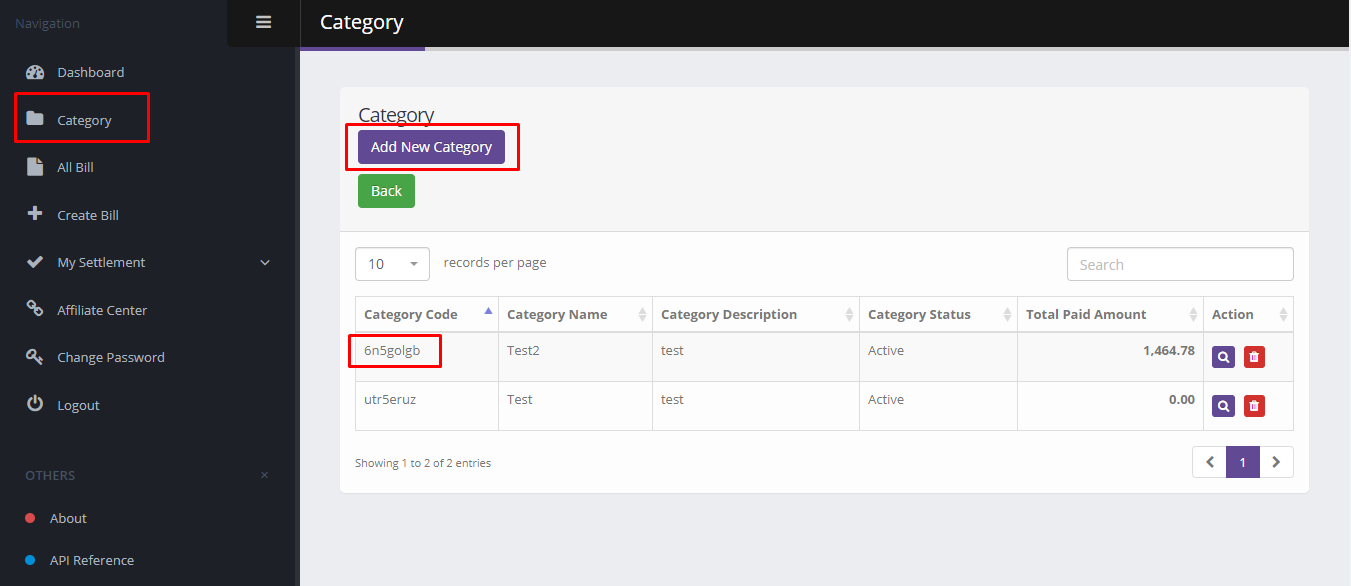This screenshot has height=586, width=1351.
Task: Expand the My Settlement submenu
Action: 265,262
